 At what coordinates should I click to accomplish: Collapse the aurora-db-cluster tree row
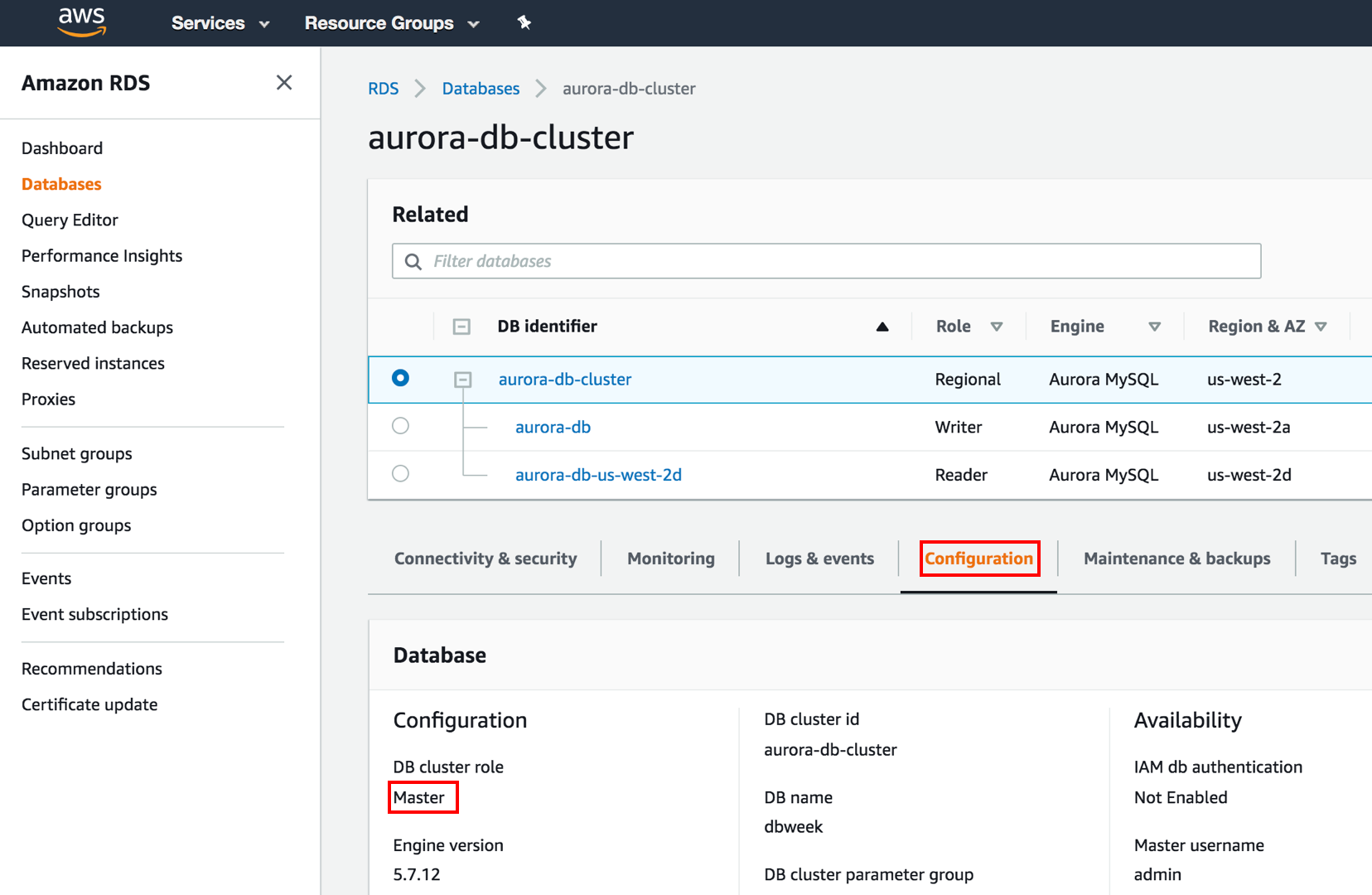[x=462, y=380]
